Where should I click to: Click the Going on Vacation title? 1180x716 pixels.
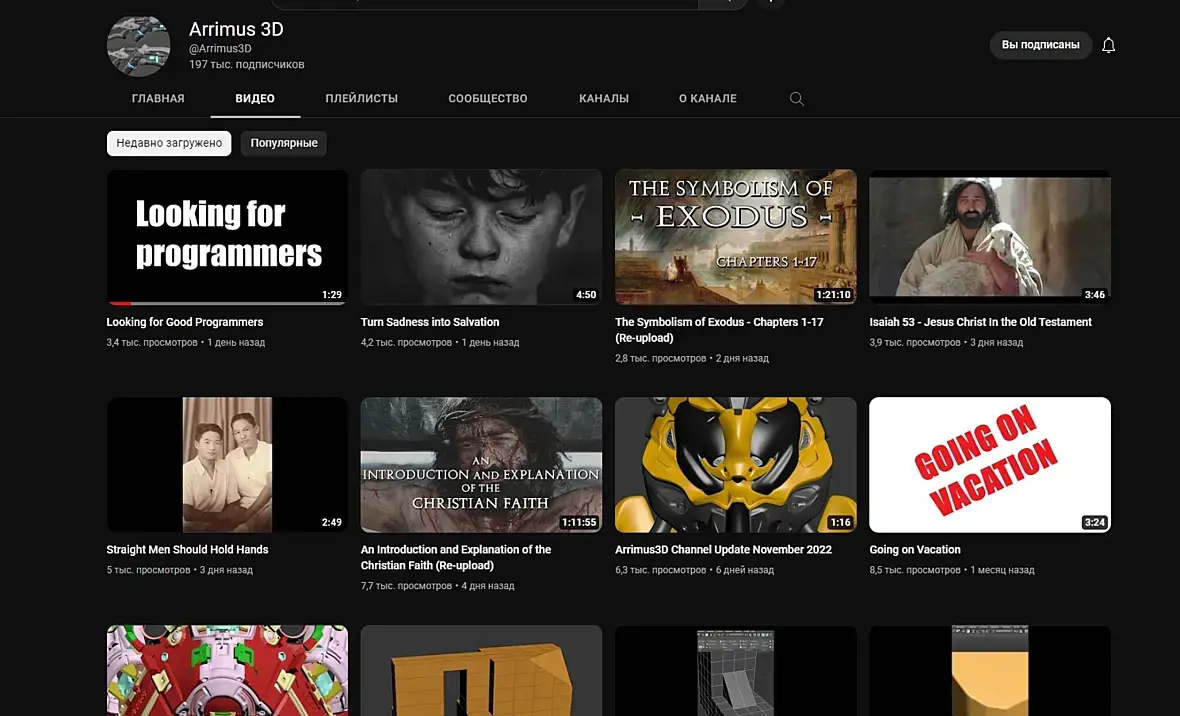pyautogui.click(x=914, y=550)
